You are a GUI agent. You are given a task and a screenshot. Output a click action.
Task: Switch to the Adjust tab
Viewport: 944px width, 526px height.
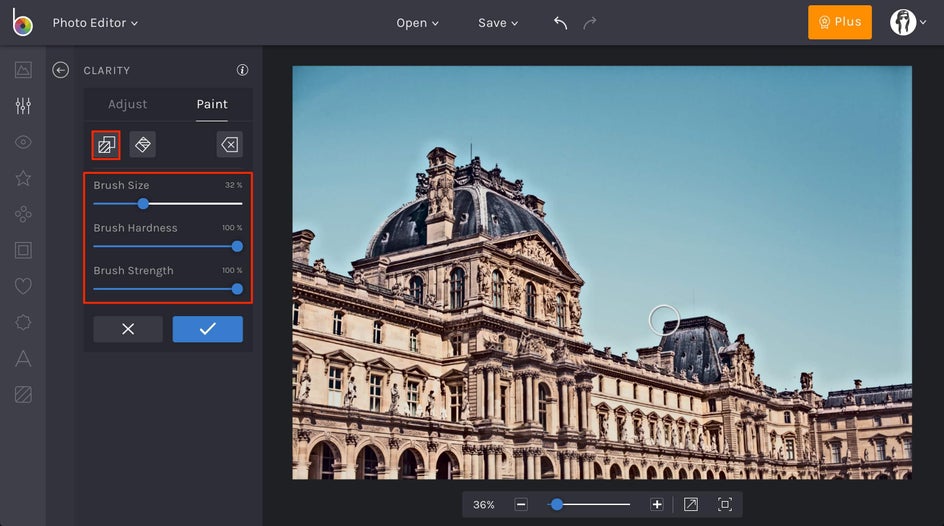127,104
